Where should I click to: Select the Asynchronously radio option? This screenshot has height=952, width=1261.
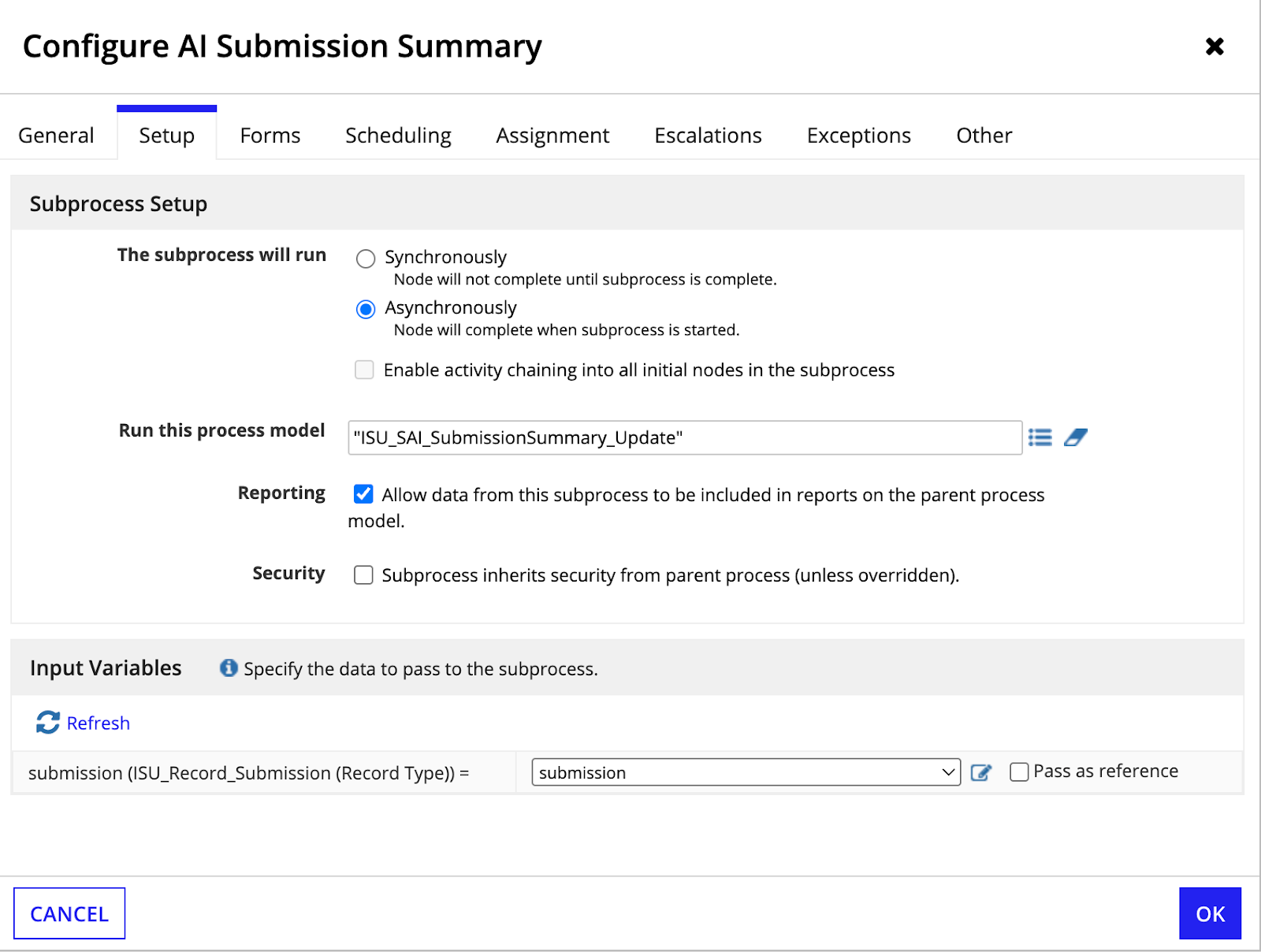(x=366, y=309)
